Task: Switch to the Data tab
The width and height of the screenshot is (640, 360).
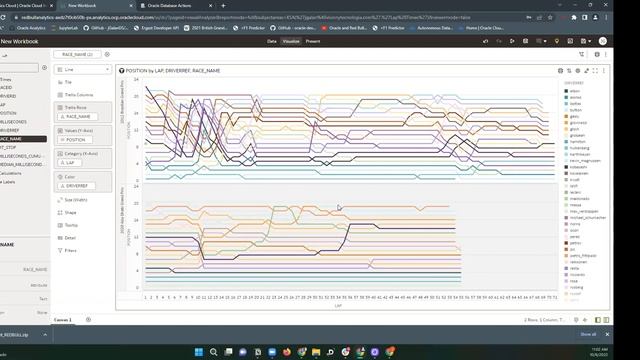Action: (x=272, y=41)
